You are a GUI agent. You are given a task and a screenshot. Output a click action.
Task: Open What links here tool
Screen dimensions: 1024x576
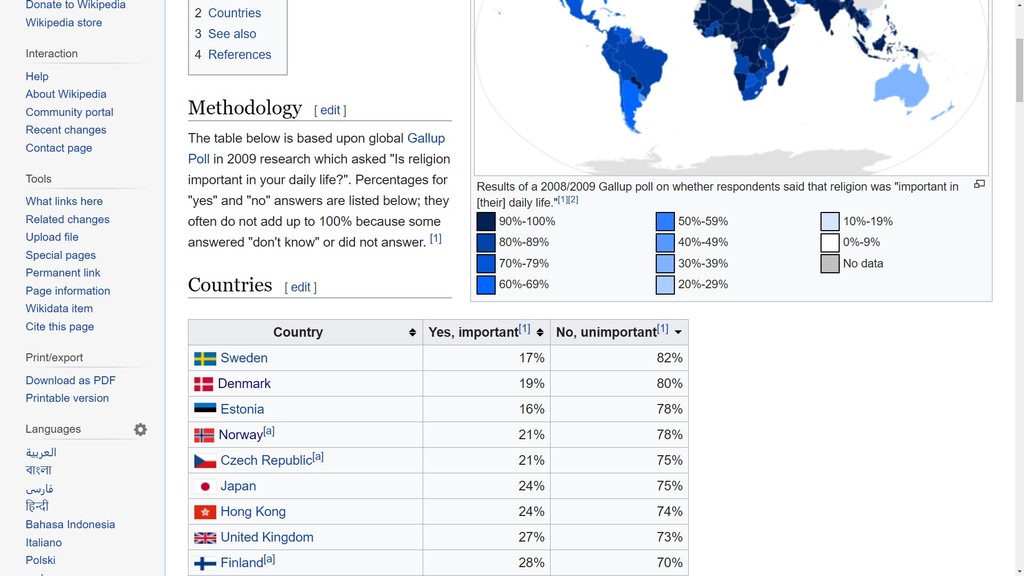click(x=64, y=201)
